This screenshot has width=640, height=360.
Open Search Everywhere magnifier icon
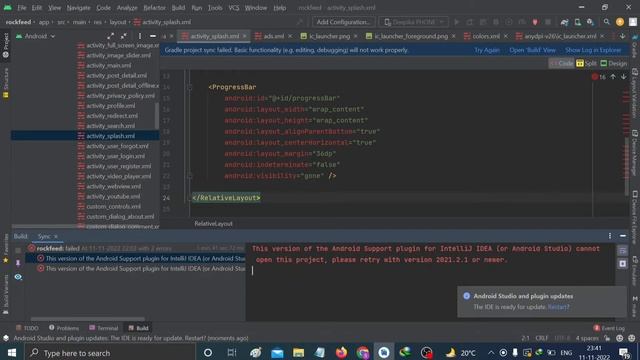click(x=607, y=22)
